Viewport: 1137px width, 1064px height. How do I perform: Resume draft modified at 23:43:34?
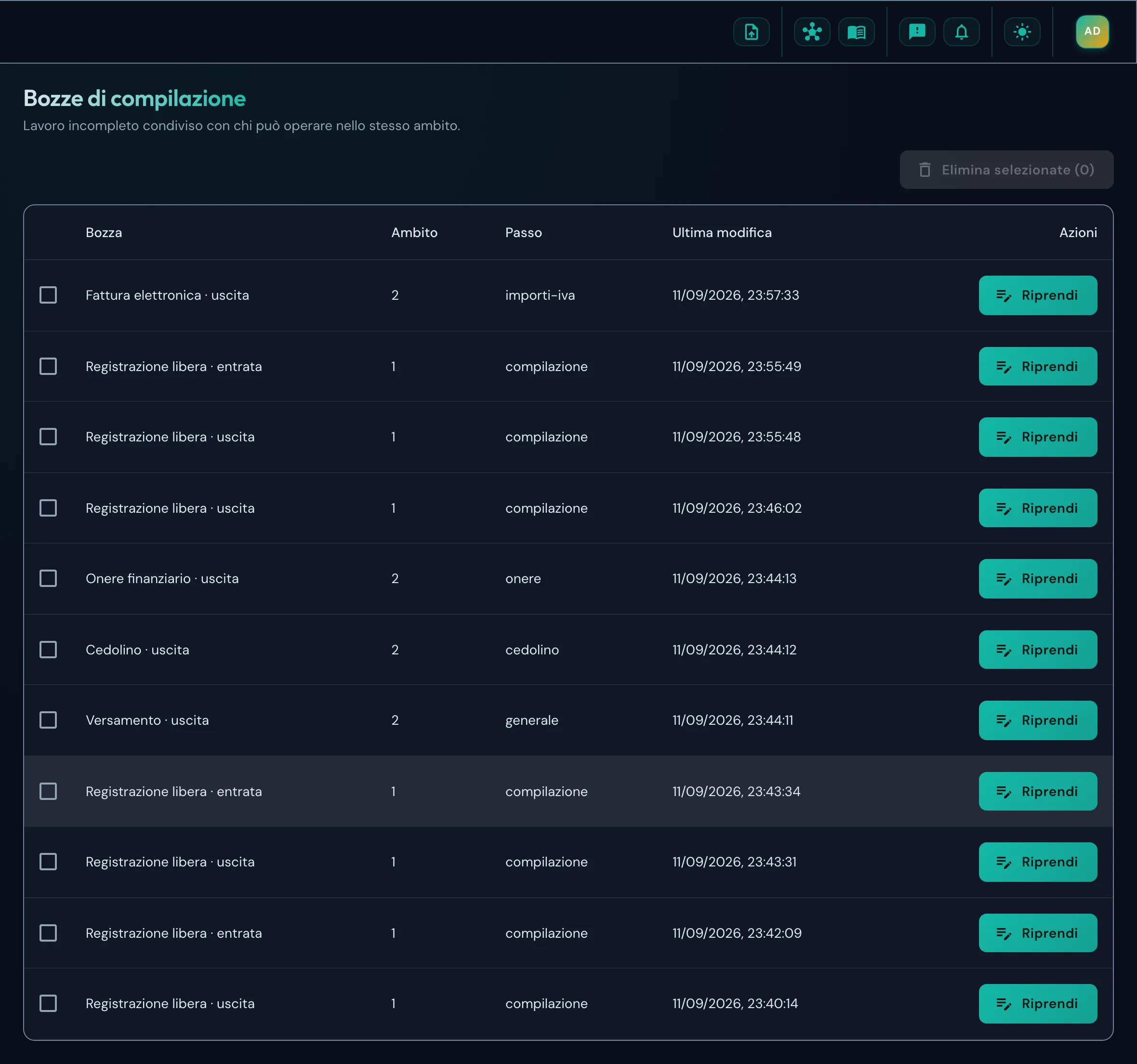pos(1037,791)
